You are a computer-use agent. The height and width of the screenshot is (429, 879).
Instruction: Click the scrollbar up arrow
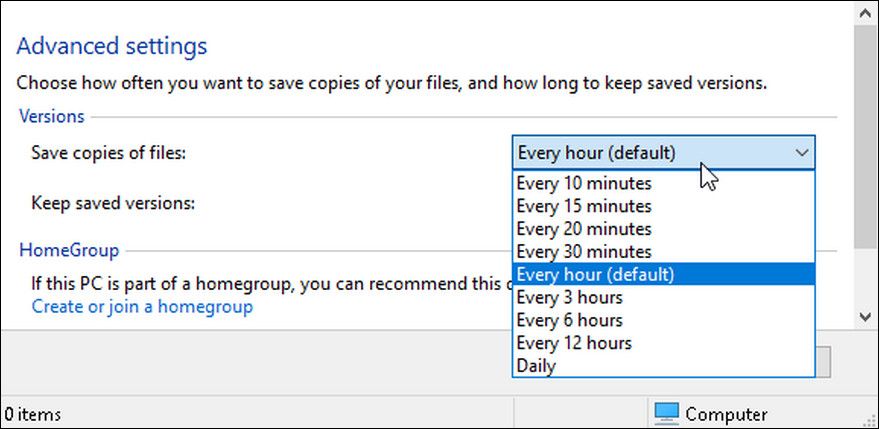(865, 14)
